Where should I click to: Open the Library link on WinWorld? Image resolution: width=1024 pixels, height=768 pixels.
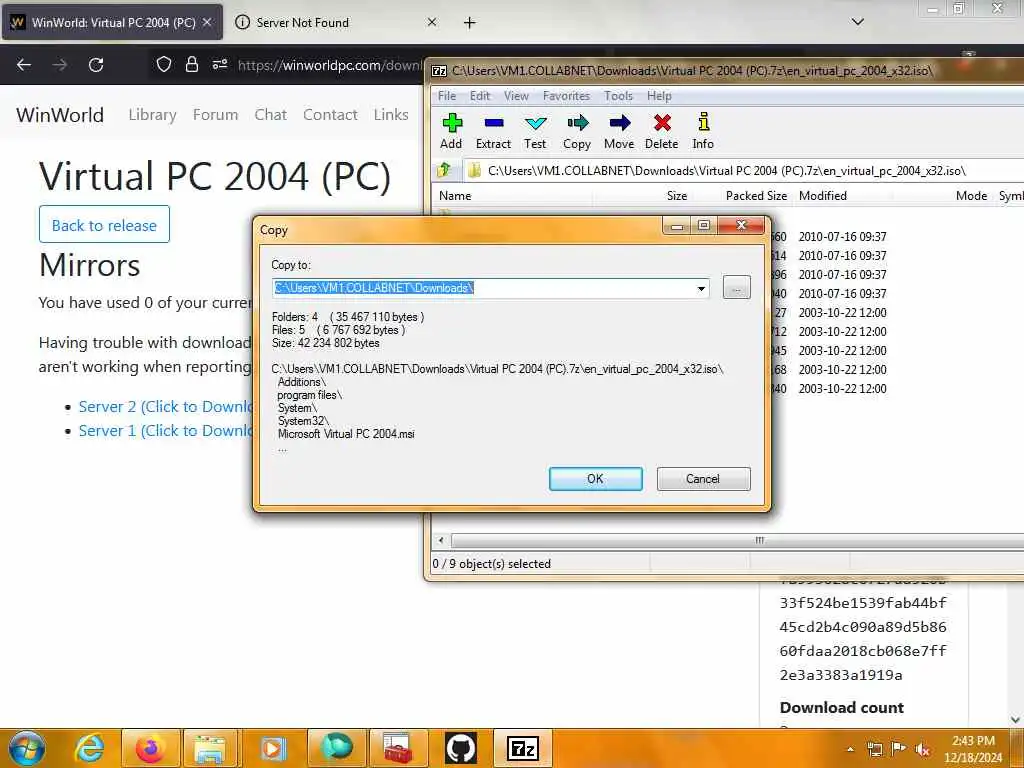tap(152, 115)
